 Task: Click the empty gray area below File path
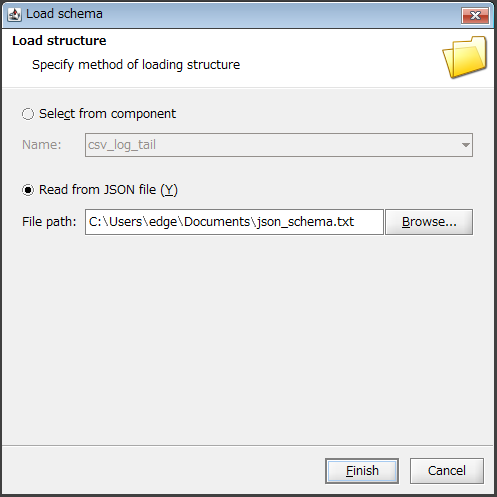click(248, 340)
